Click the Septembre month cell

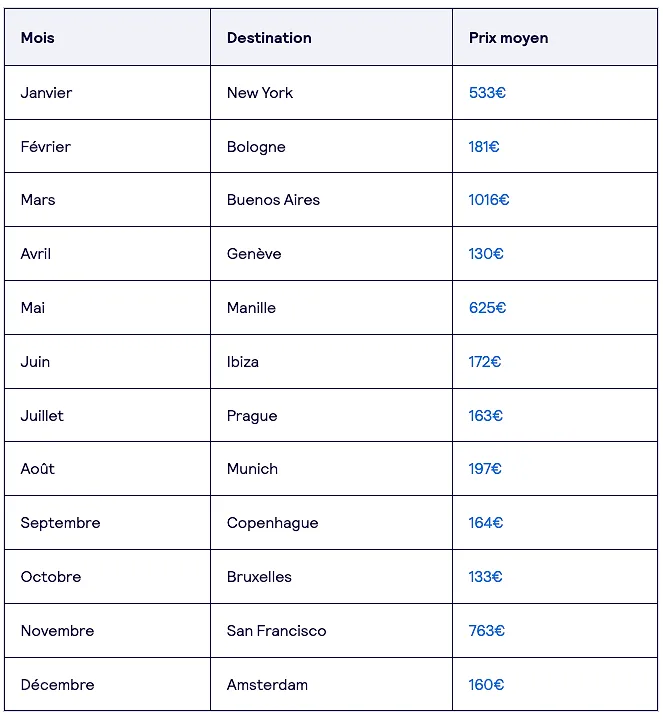pyautogui.click(x=107, y=523)
